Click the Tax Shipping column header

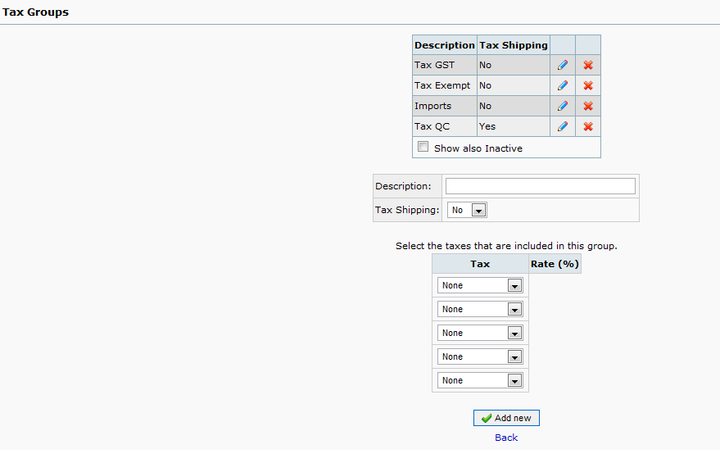point(513,45)
